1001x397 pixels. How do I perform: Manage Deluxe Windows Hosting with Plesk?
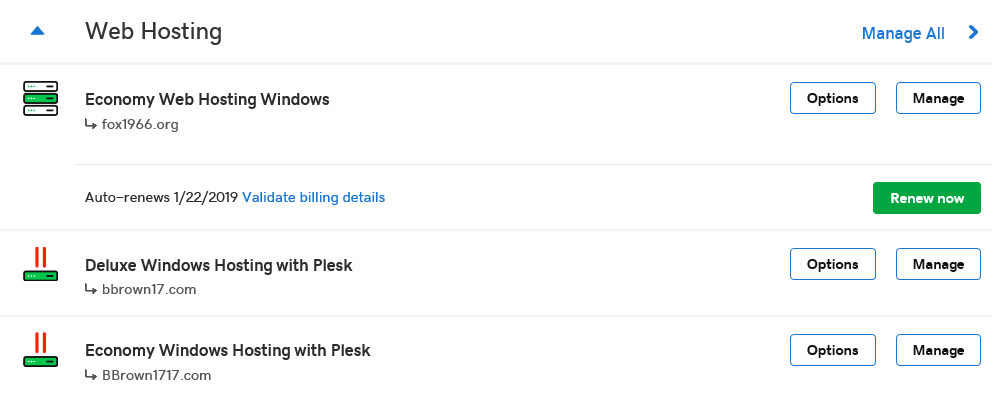point(938,264)
